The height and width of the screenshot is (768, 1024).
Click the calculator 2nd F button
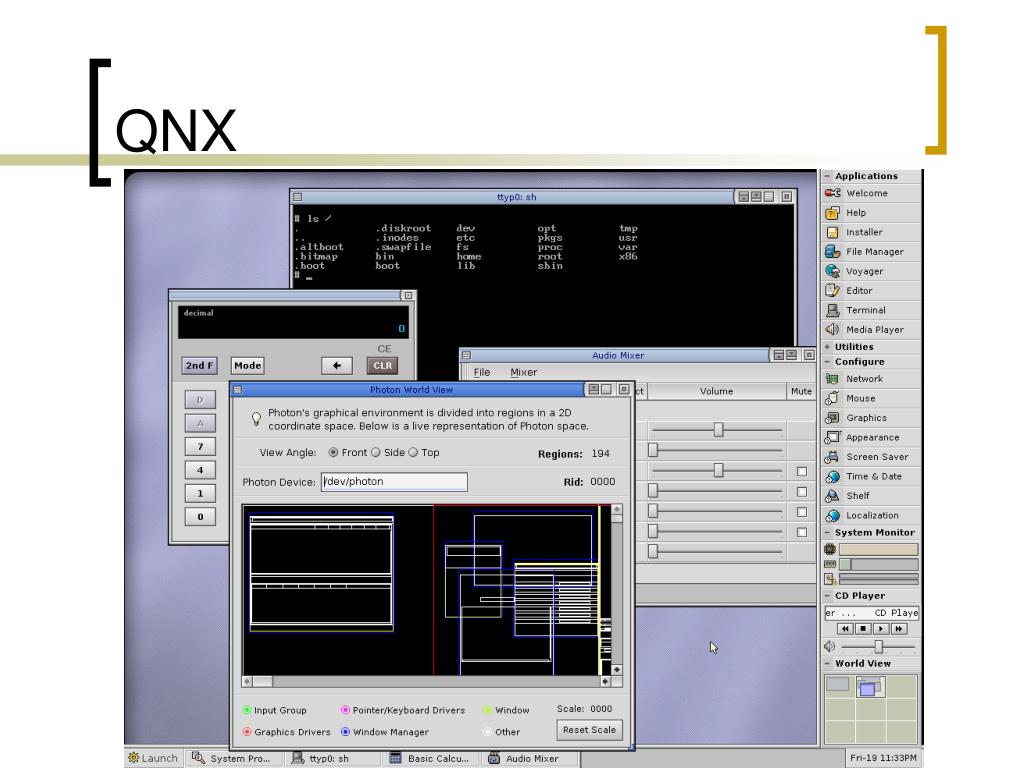[x=199, y=366]
